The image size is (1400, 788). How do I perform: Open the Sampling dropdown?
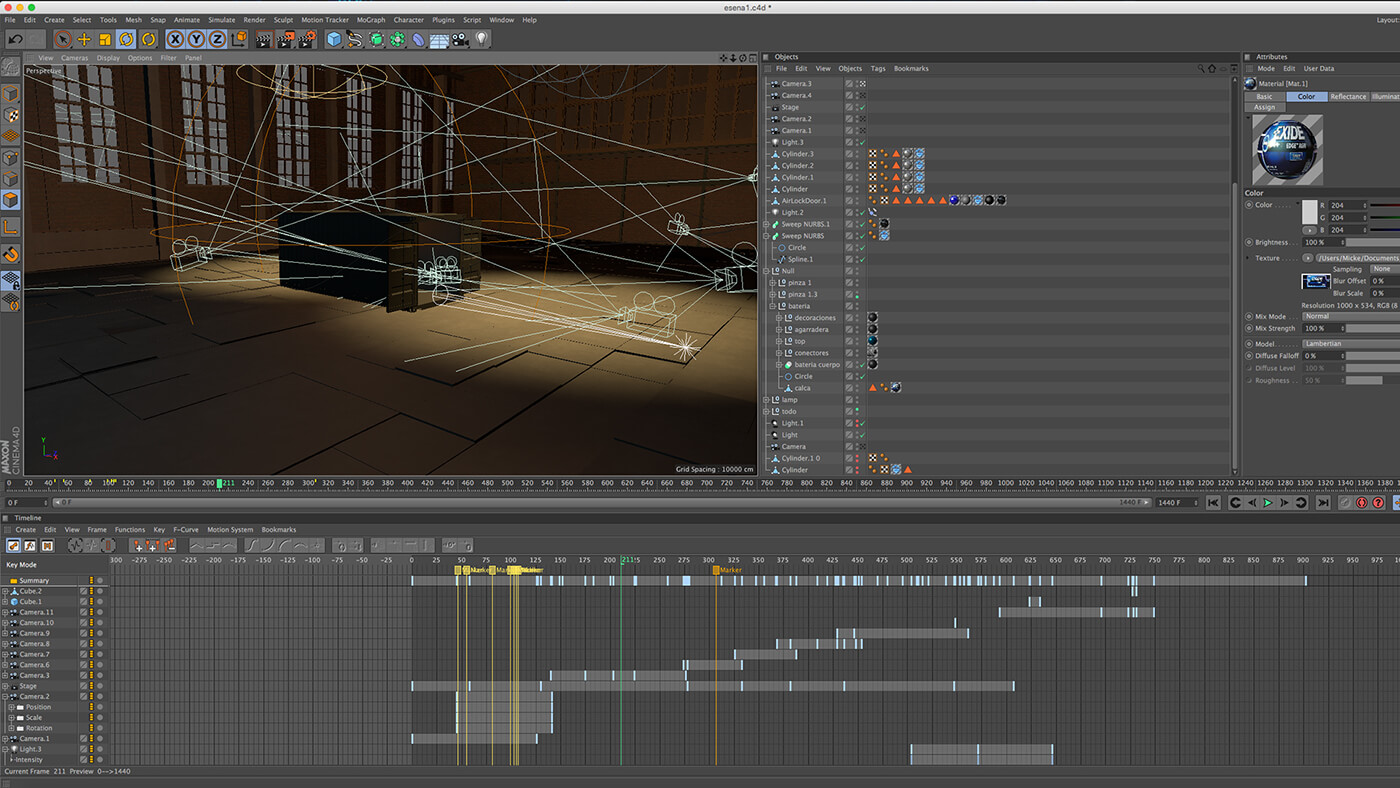(1385, 269)
